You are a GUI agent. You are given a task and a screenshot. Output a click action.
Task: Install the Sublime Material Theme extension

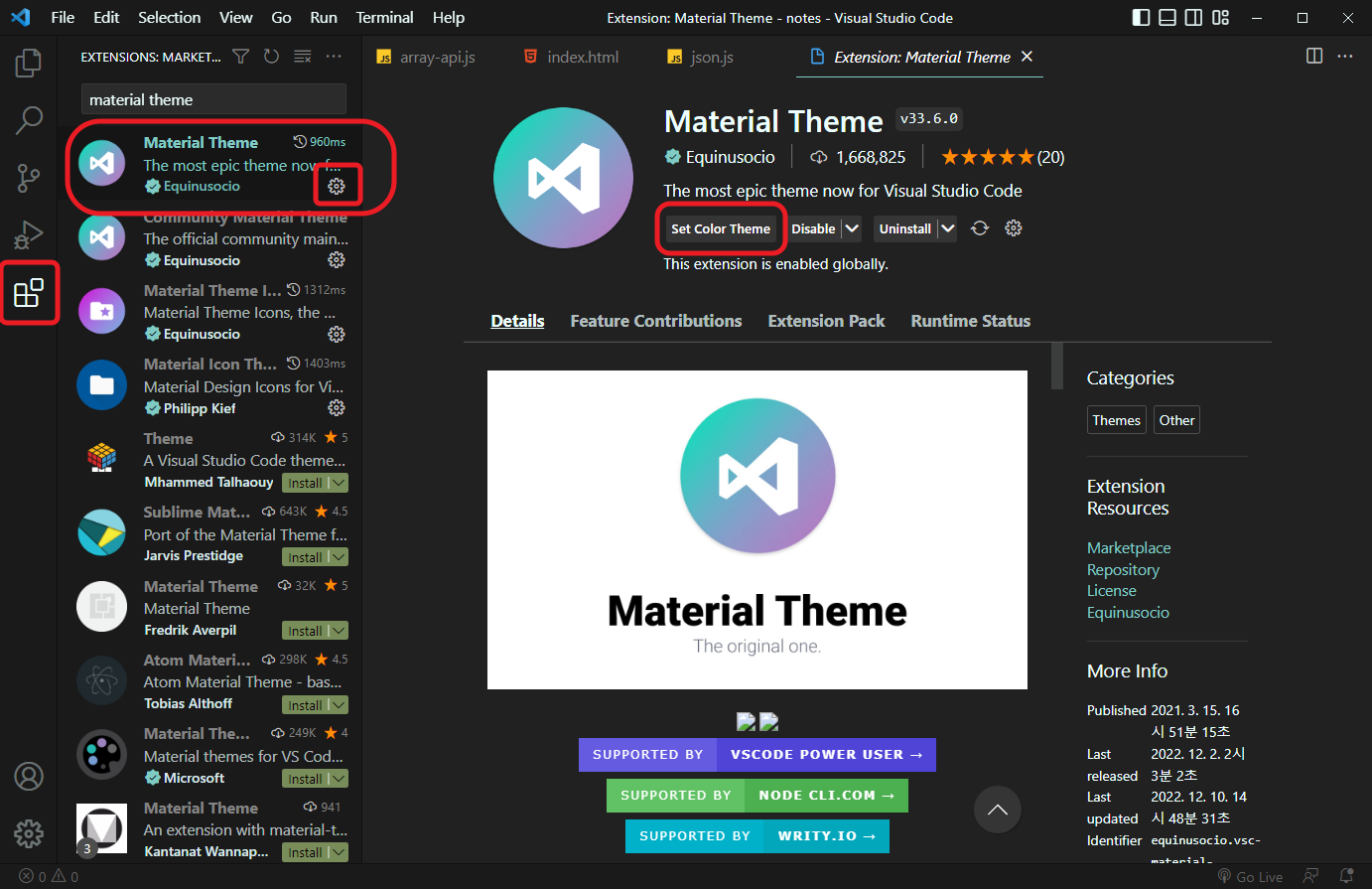pyautogui.click(x=305, y=557)
